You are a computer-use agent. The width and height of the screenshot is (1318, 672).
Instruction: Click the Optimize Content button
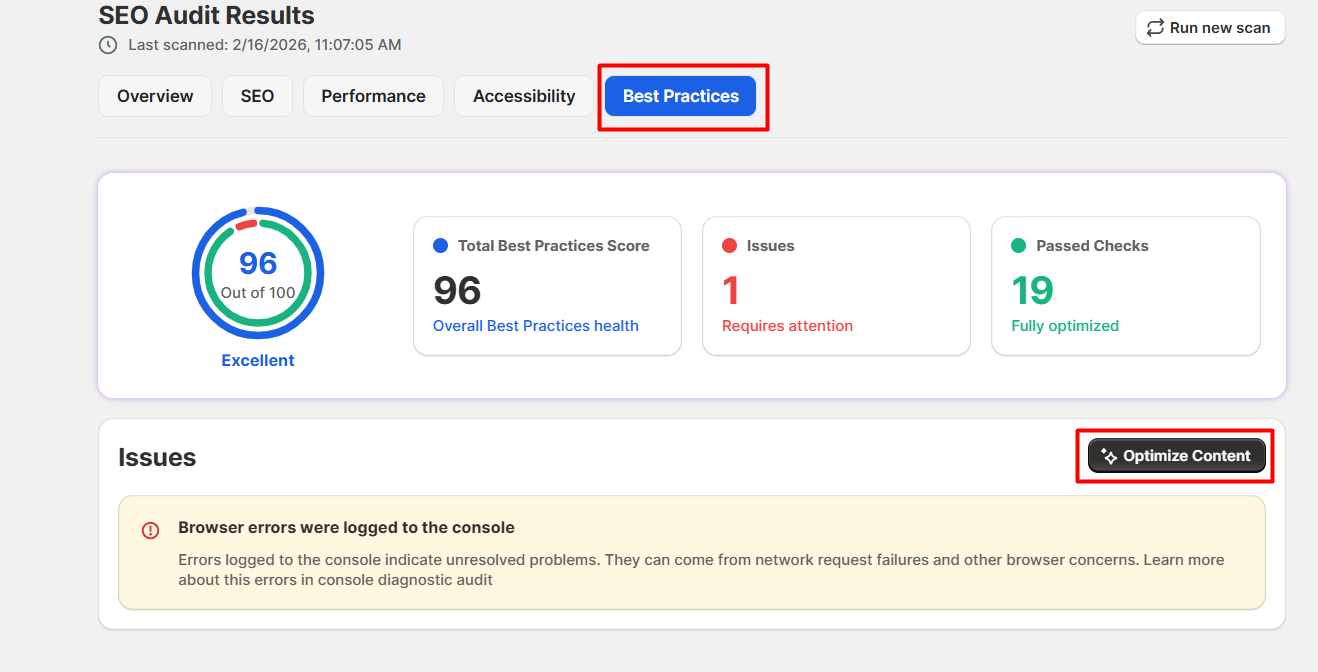(1176, 456)
